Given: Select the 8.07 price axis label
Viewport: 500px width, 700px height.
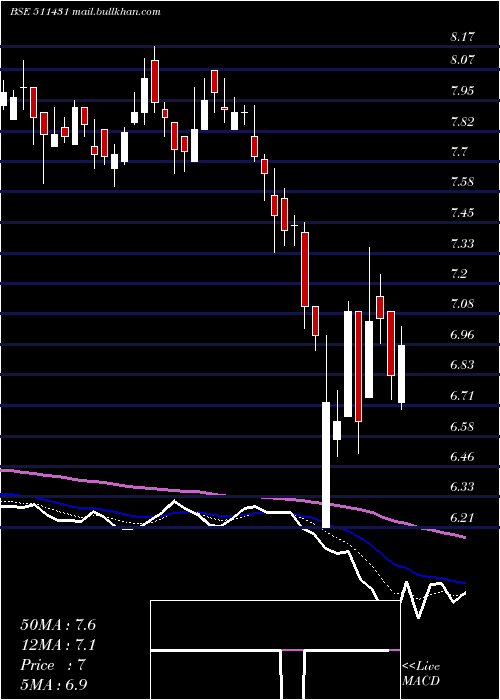Looking at the screenshot, I should click(x=462, y=60).
